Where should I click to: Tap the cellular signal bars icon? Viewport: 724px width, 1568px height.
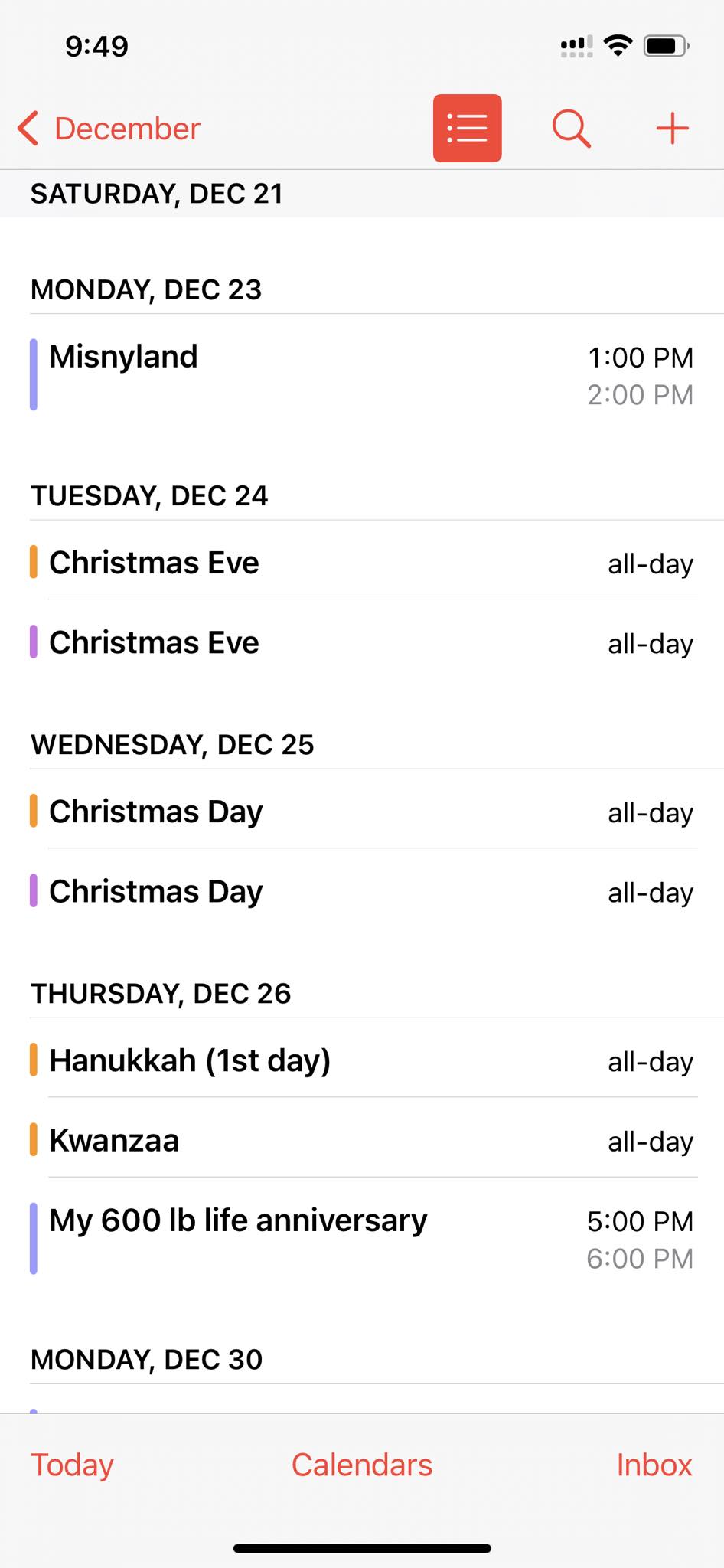(x=576, y=46)
